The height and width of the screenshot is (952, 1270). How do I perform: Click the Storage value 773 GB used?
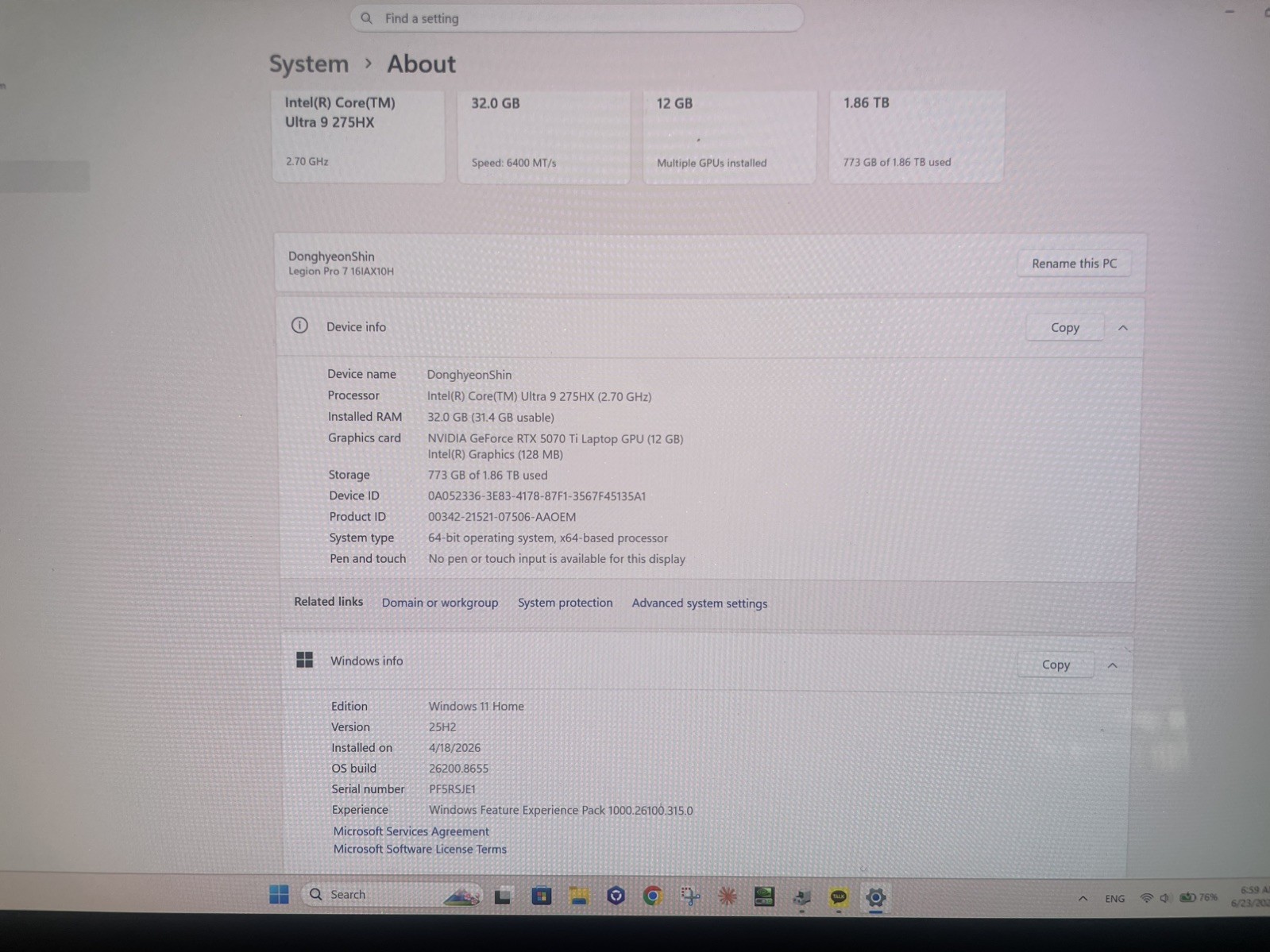tap(488, 476)
